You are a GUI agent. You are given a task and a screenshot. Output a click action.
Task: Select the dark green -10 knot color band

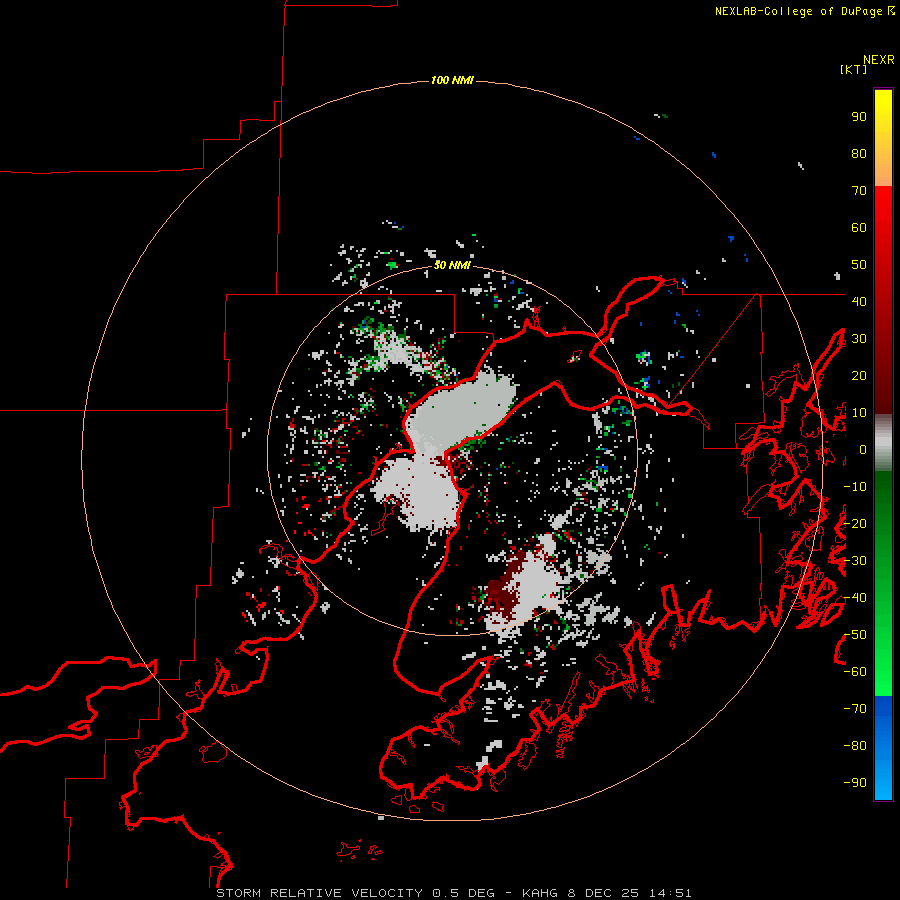(x=883, y=488)
